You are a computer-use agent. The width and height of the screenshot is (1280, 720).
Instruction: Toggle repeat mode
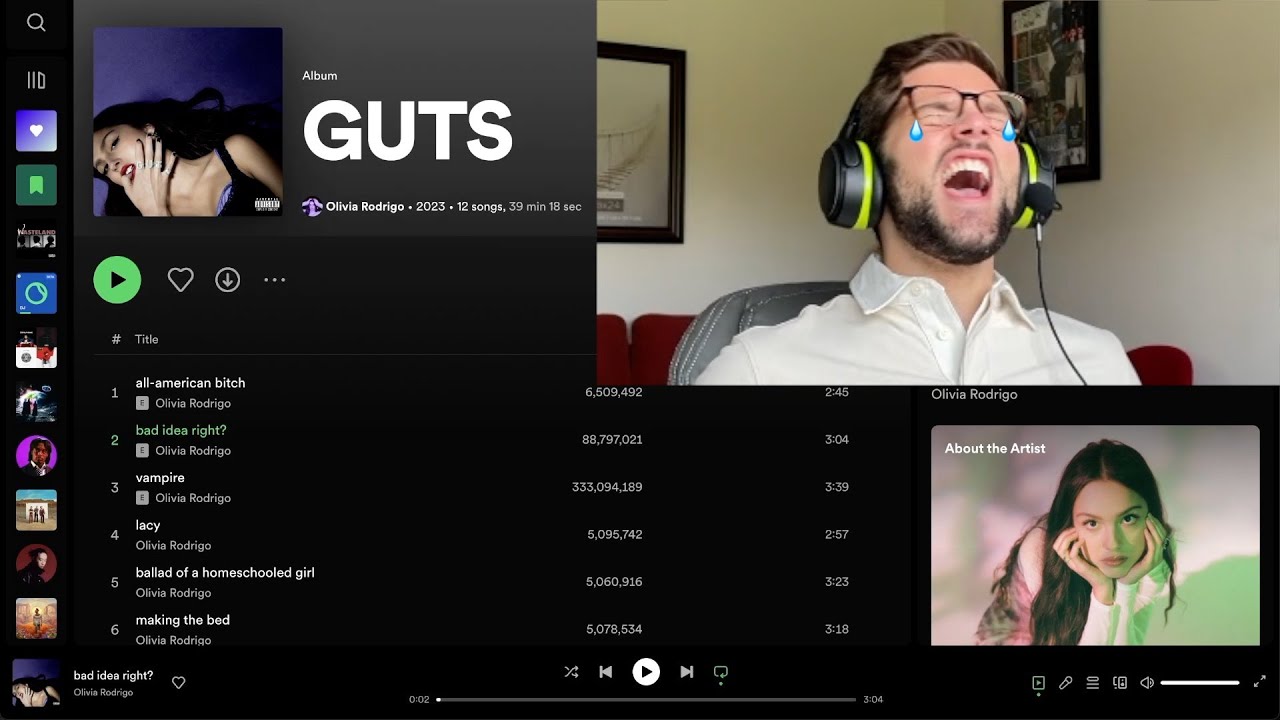(x=721, y=672)
